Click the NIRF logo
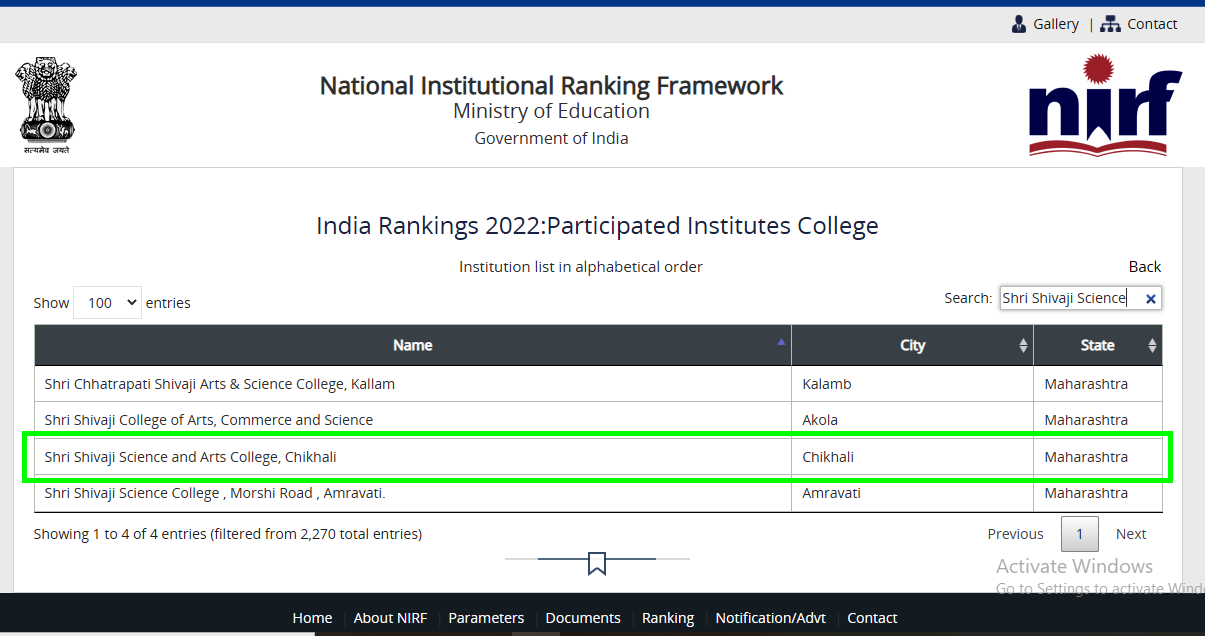 click(1106, 106)
